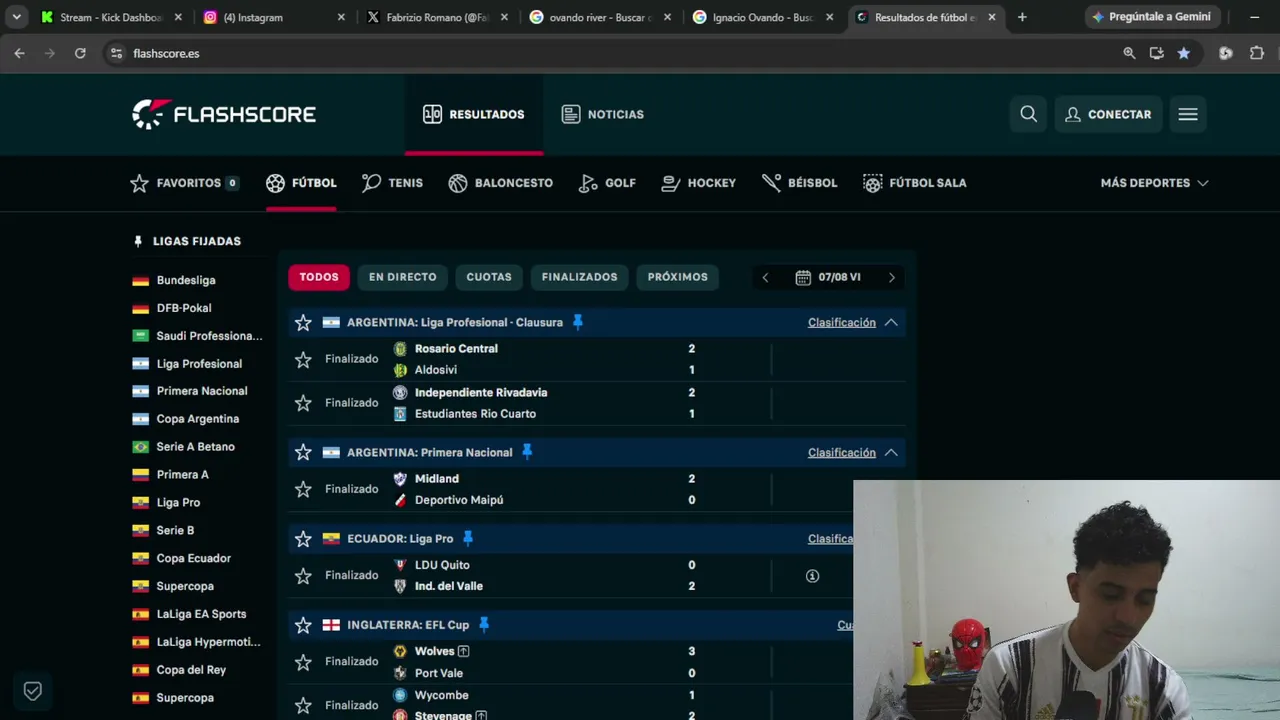The image size is (1280, 720).
Task: Open the Chrome tab search dropdown
Action: 17,17
